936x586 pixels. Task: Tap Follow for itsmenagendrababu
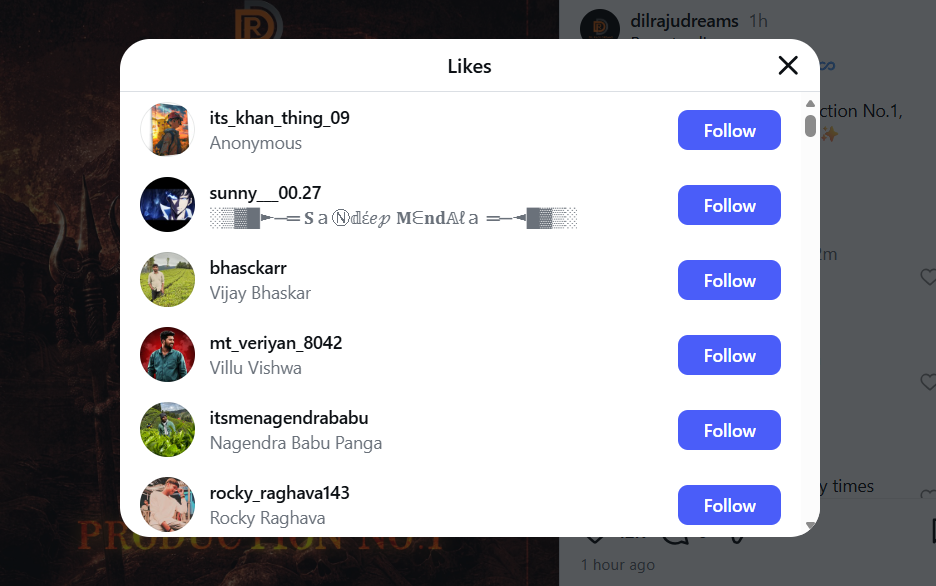pos(729,430)
